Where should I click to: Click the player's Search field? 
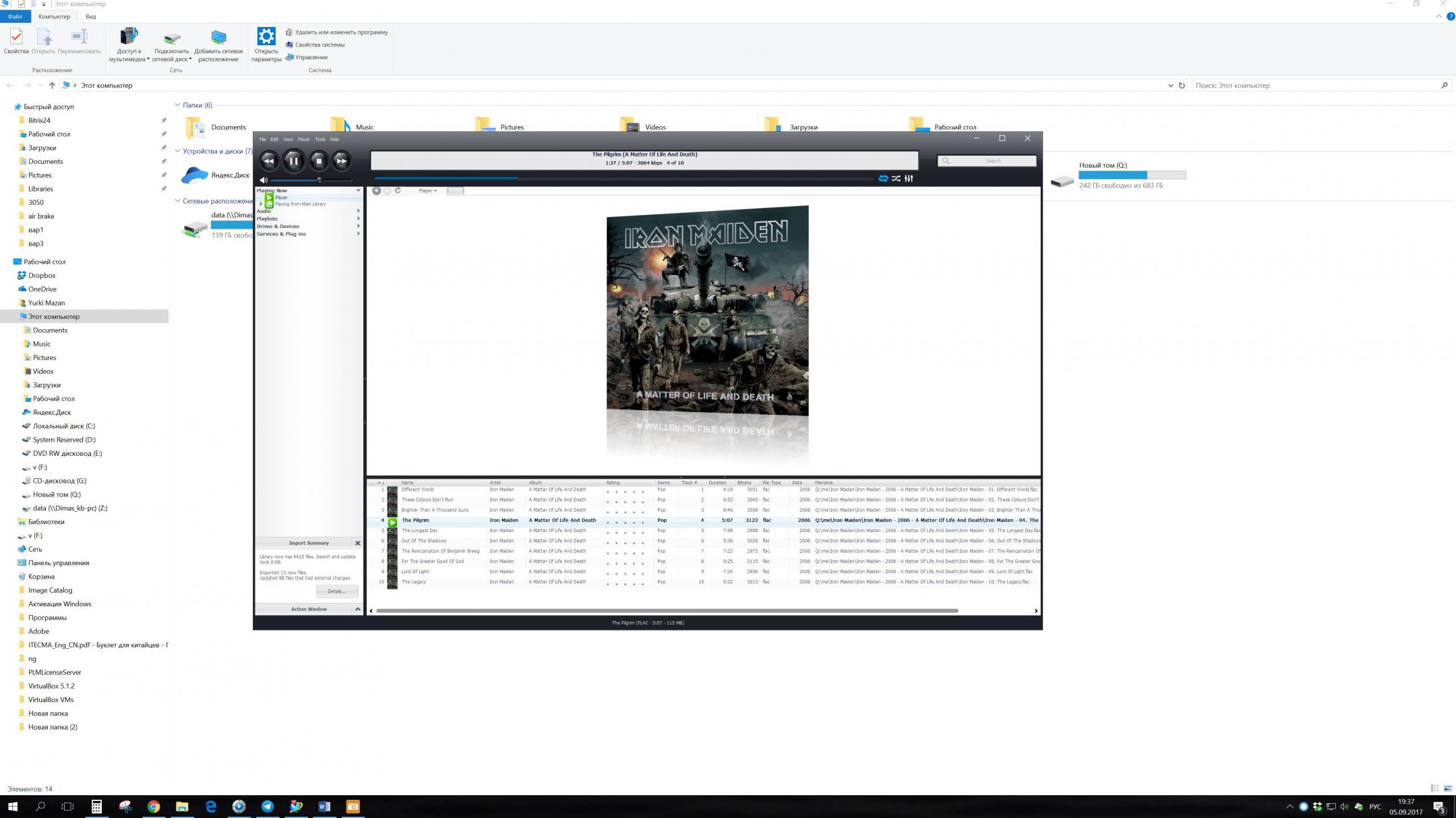[x=987, y=160]
